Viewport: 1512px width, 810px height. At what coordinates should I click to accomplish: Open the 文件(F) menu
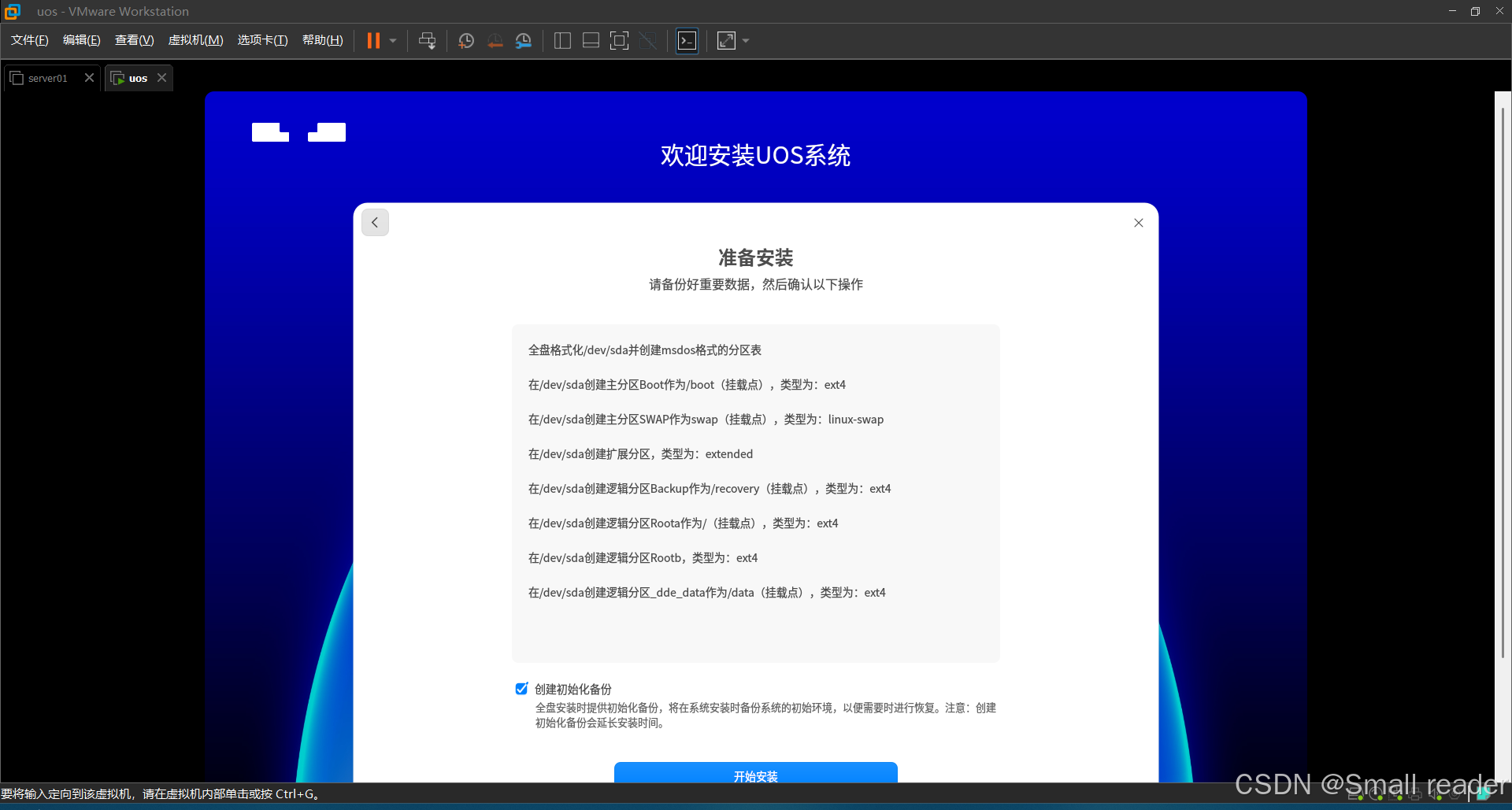click(30, 40)
